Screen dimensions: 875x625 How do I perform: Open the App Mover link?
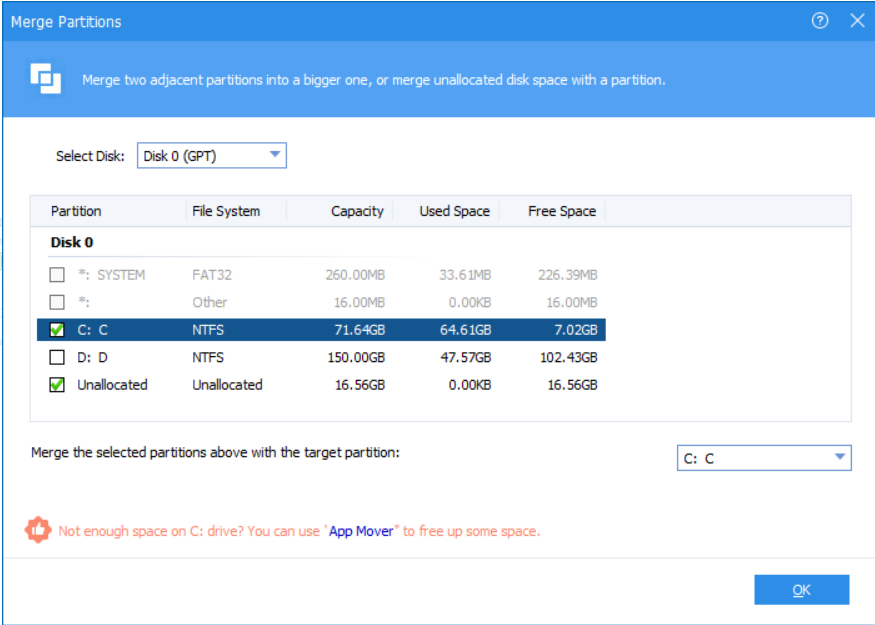coord(361,531)
